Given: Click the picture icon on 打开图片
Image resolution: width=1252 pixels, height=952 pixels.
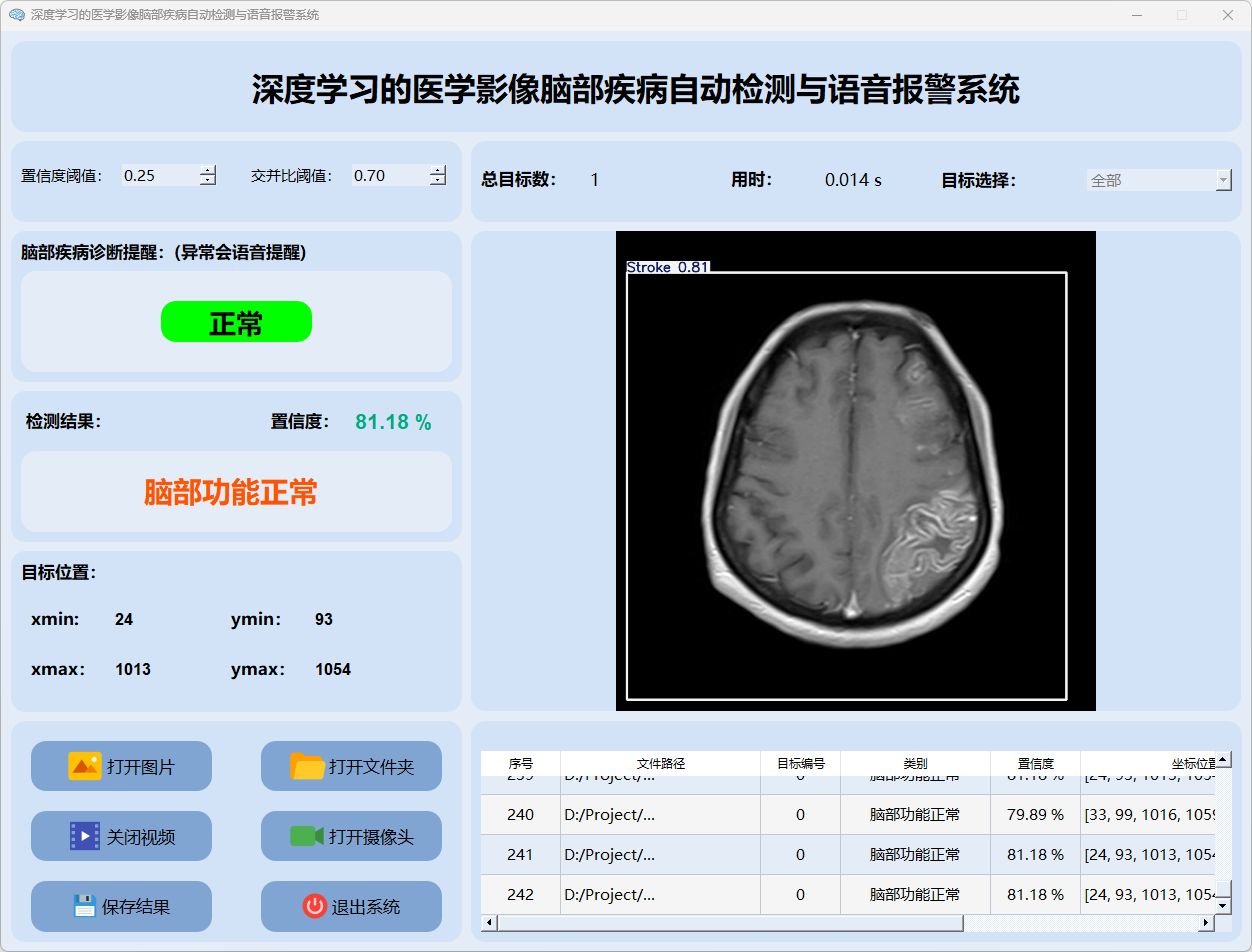Looking at the screenshot, I should coord(84,766).
